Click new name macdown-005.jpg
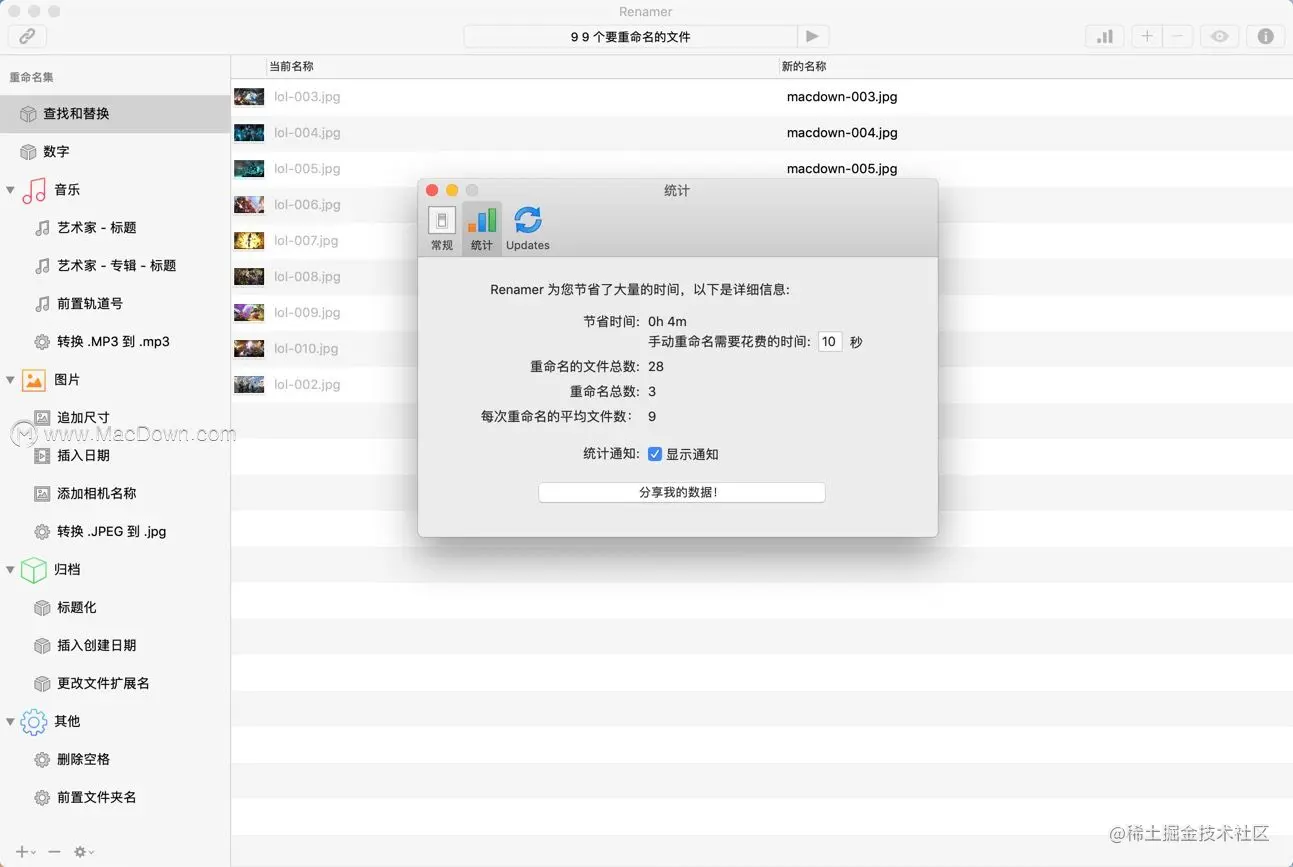This screenshot has height=867, width=1293. (x=842, y=169)
